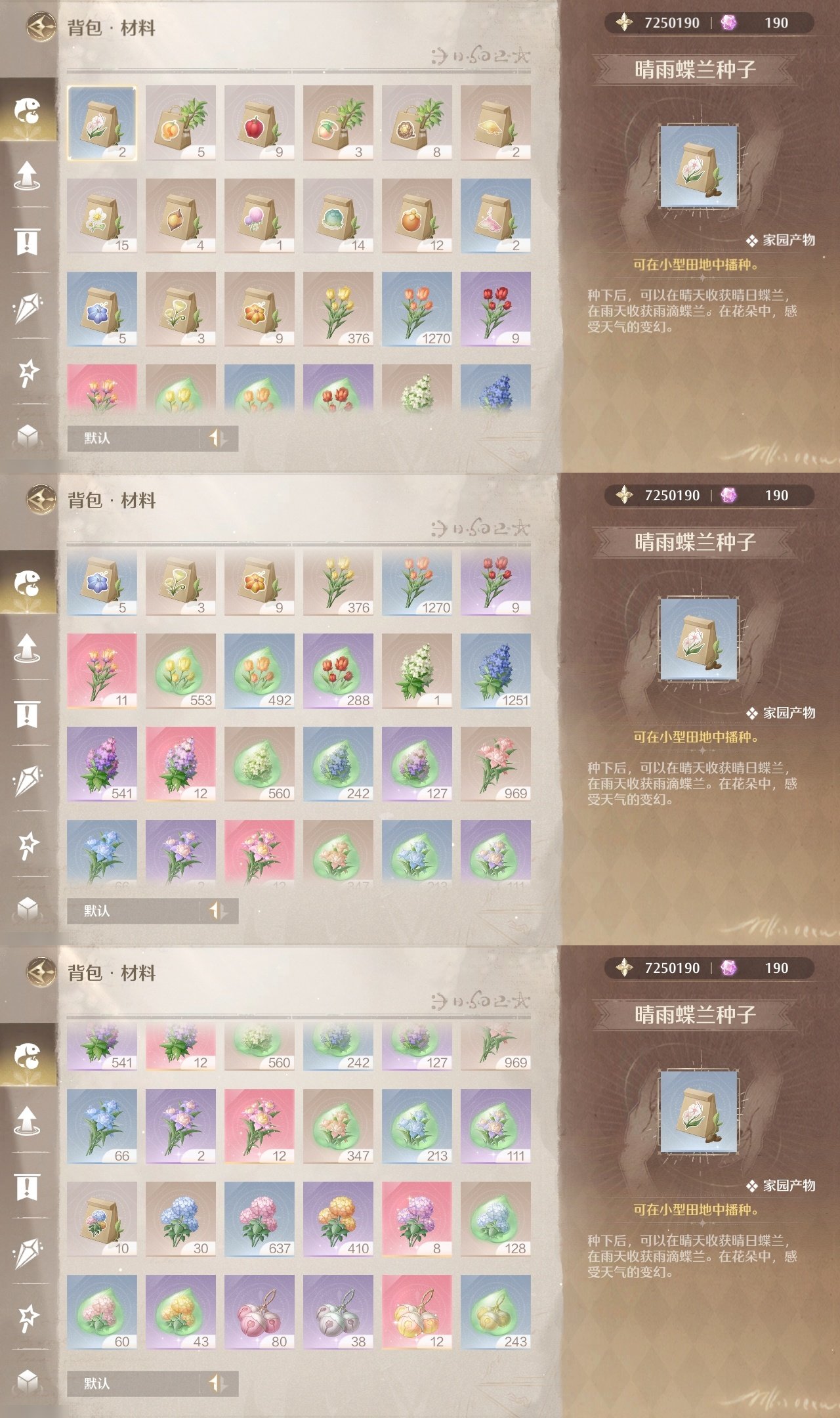Screen dimensions: 840x1418
Task: Select the yellow hydrangea essence drop showing 43
Action: click(x=180, y=1312)
